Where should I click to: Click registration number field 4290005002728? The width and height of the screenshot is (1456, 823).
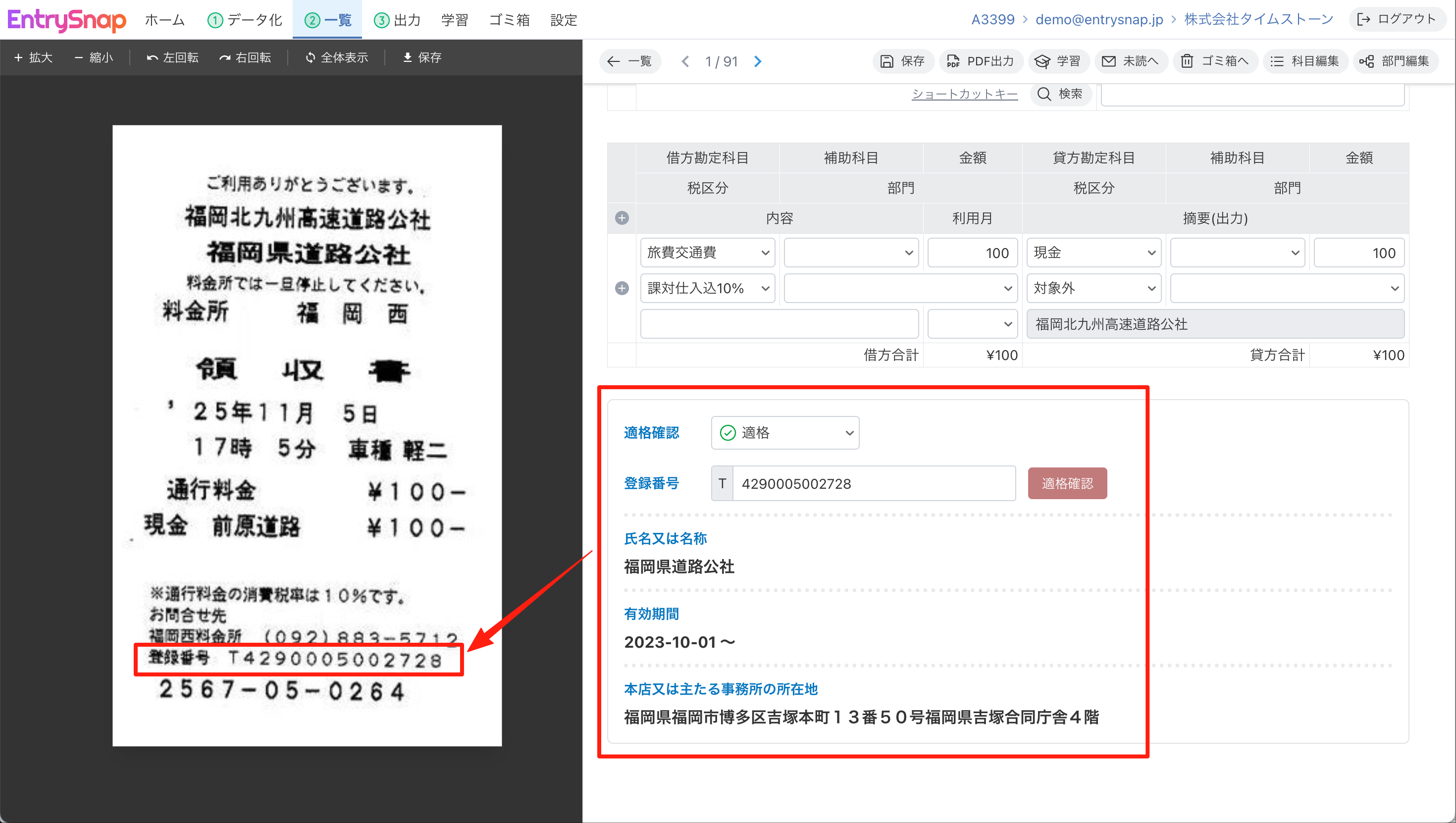(874, 484)
